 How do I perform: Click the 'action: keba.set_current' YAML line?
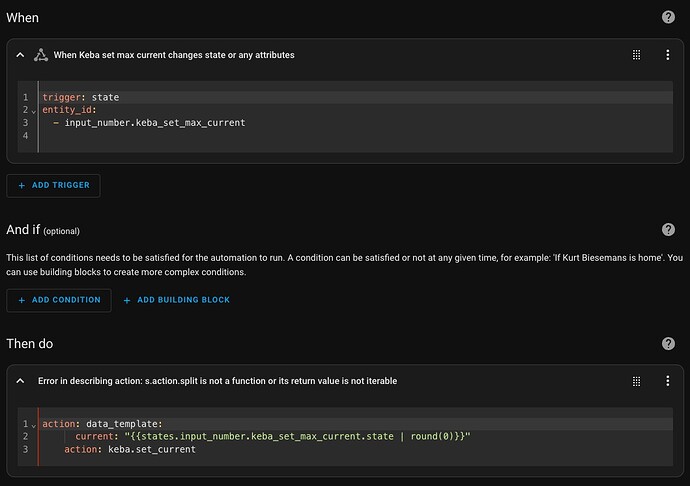coord(130,449)
